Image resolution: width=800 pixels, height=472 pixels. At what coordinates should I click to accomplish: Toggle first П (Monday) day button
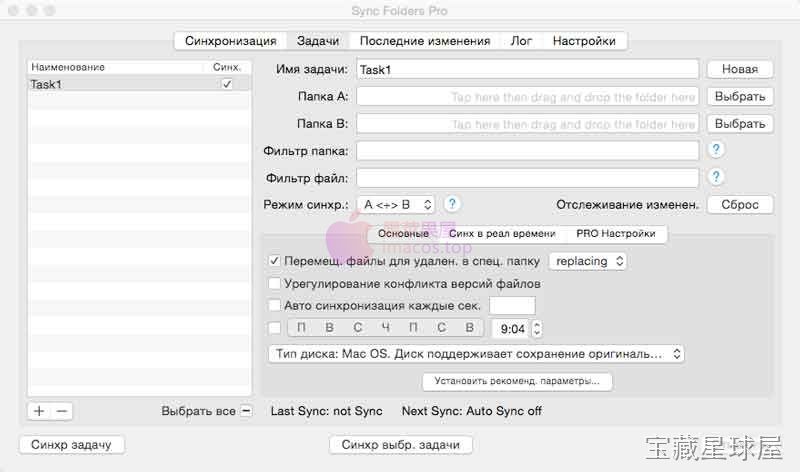tap(302, 328)
